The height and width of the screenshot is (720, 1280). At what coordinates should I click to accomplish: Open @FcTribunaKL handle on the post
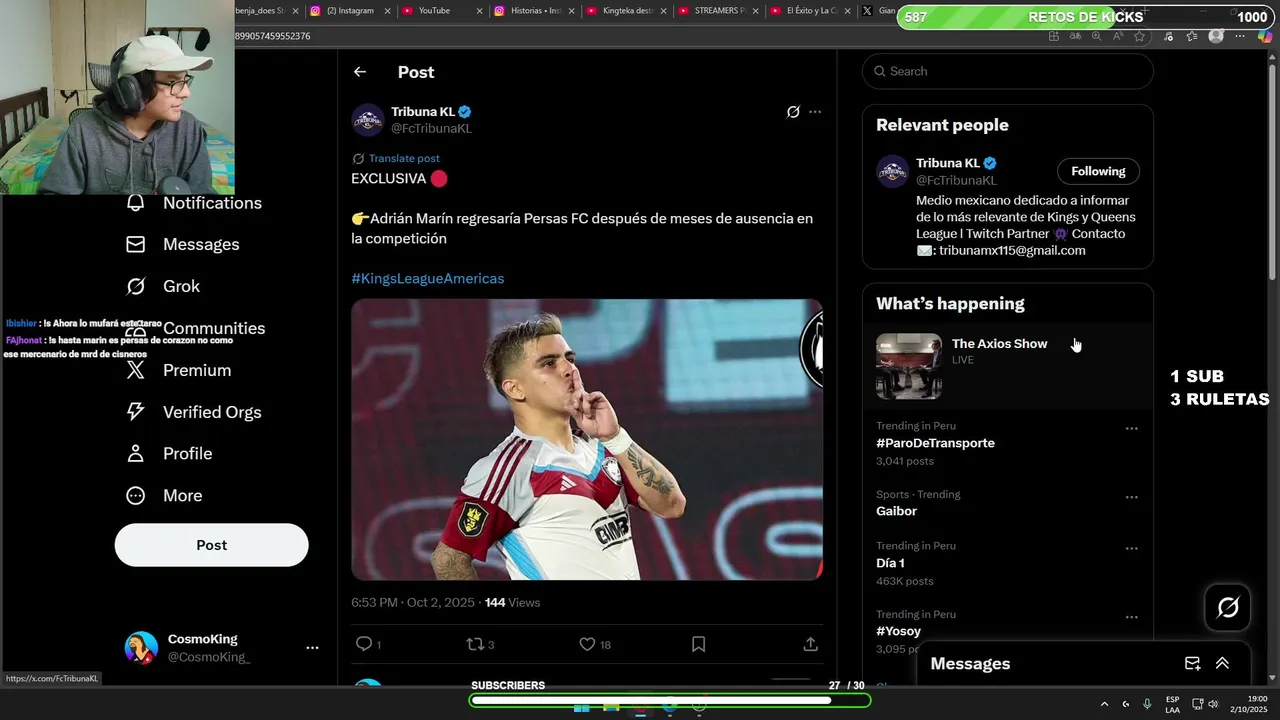pyautogui.click(x=431, y=129)
